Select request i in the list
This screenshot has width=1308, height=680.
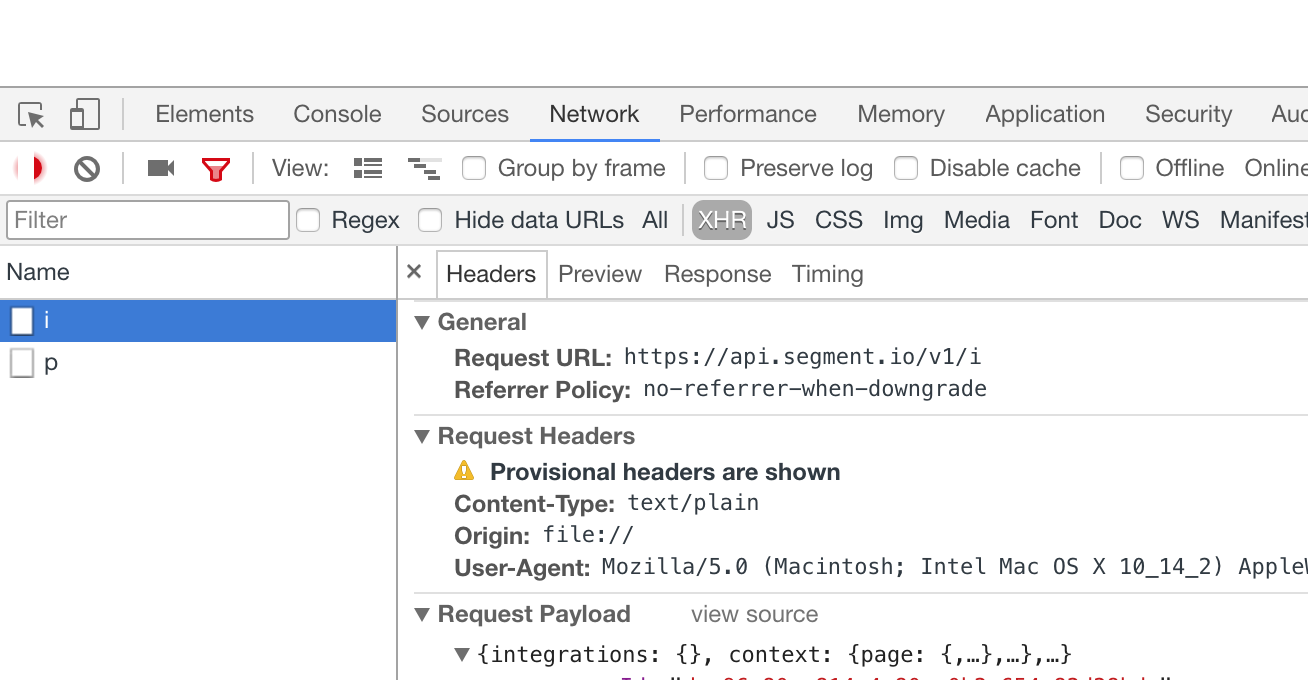click(x=198, y=321)
